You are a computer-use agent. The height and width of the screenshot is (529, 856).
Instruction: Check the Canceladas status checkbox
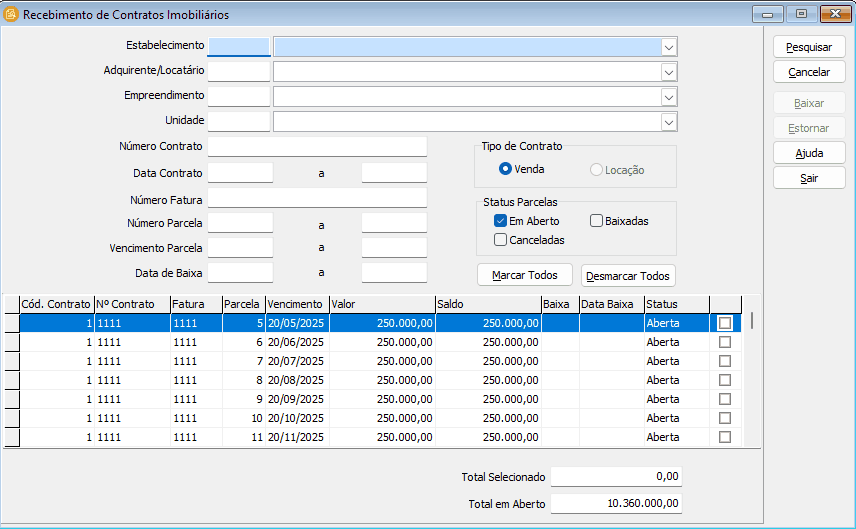[x=501, y=240]
